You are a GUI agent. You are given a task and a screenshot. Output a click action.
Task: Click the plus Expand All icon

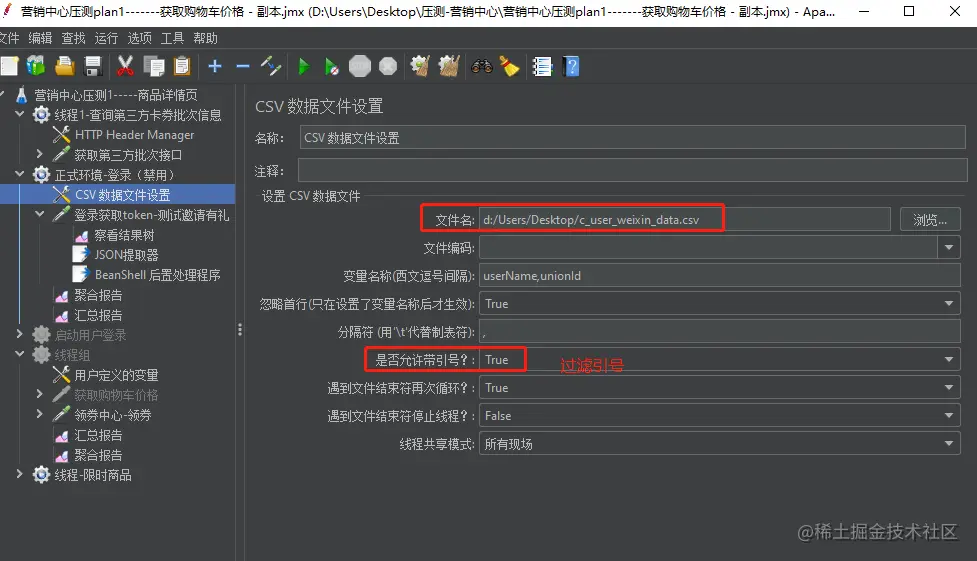(215, 66)
